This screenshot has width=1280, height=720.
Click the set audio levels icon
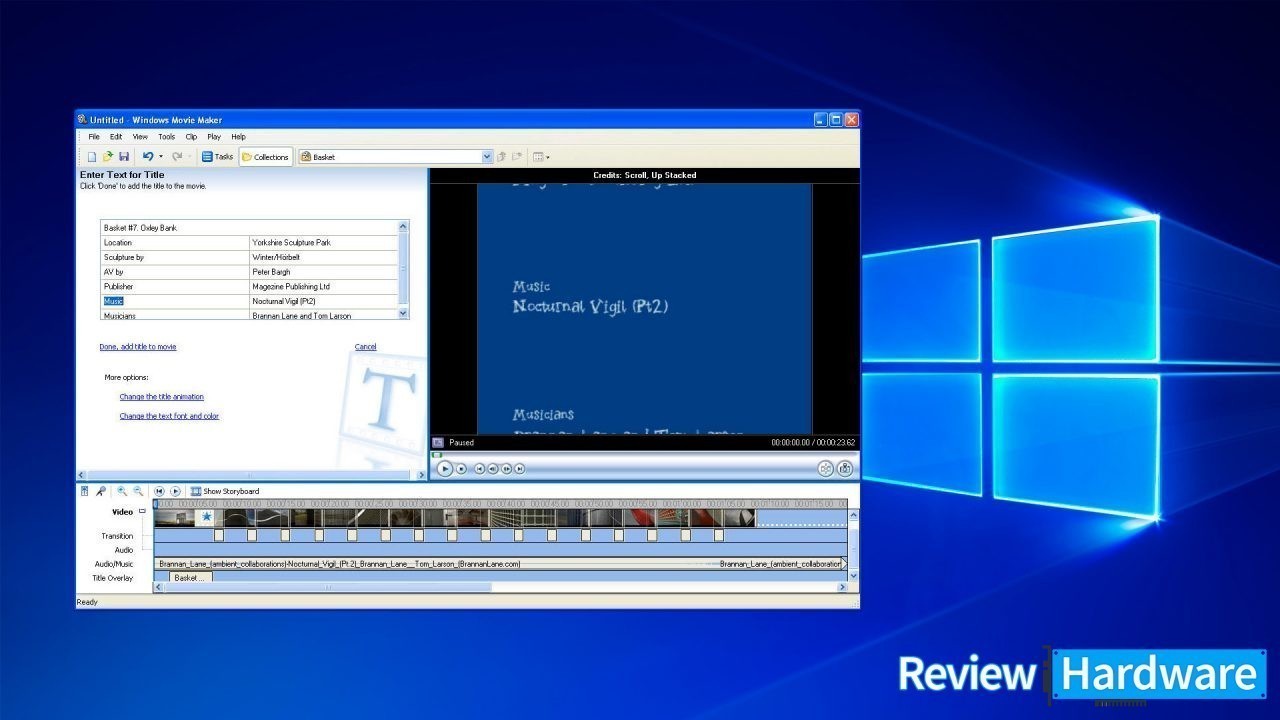85,491
